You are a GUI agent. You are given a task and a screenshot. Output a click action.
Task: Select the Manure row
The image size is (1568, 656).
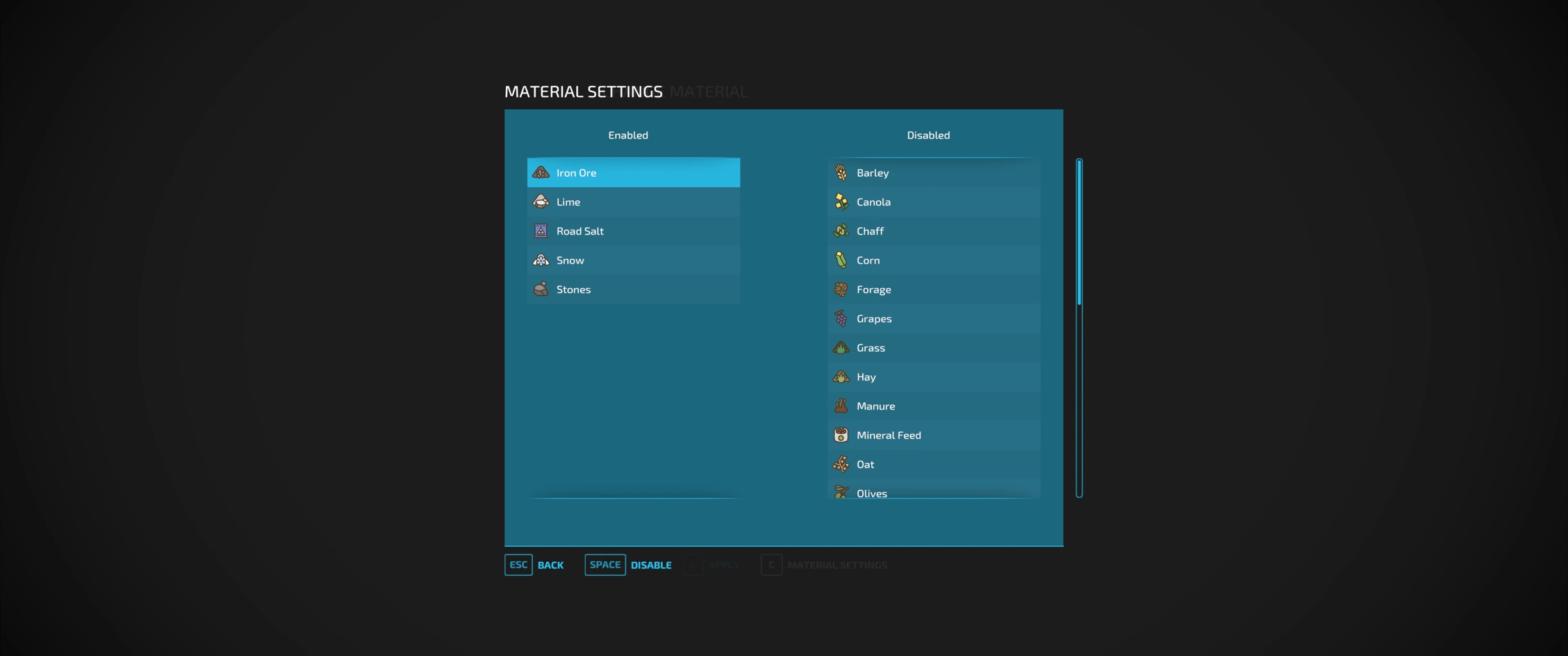coord(934,406)
